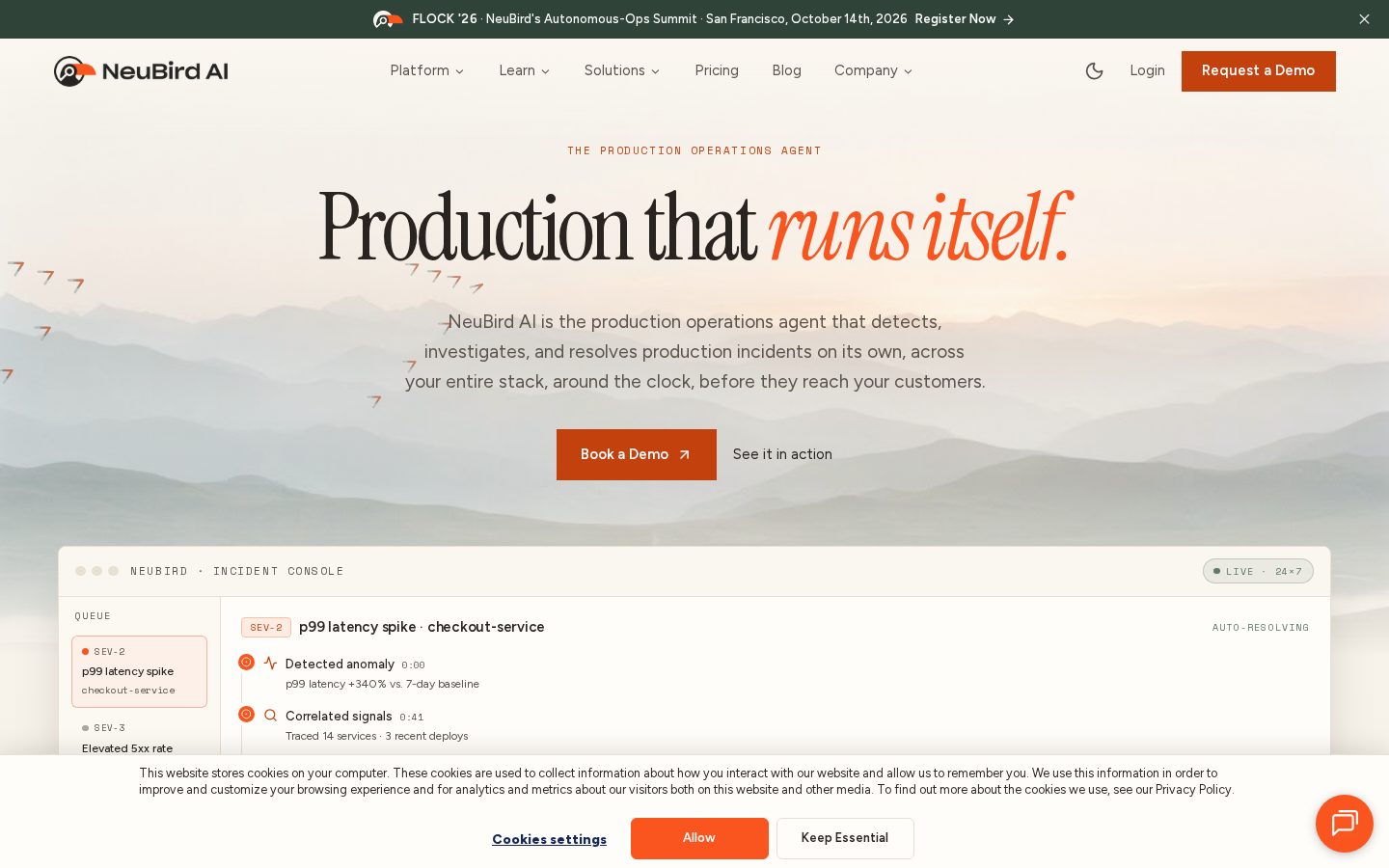The height and width of the screenshot is (868, 1389).
Task: Click 'Traced 14 services · 3 recent deploys' text
Action: 376,736
